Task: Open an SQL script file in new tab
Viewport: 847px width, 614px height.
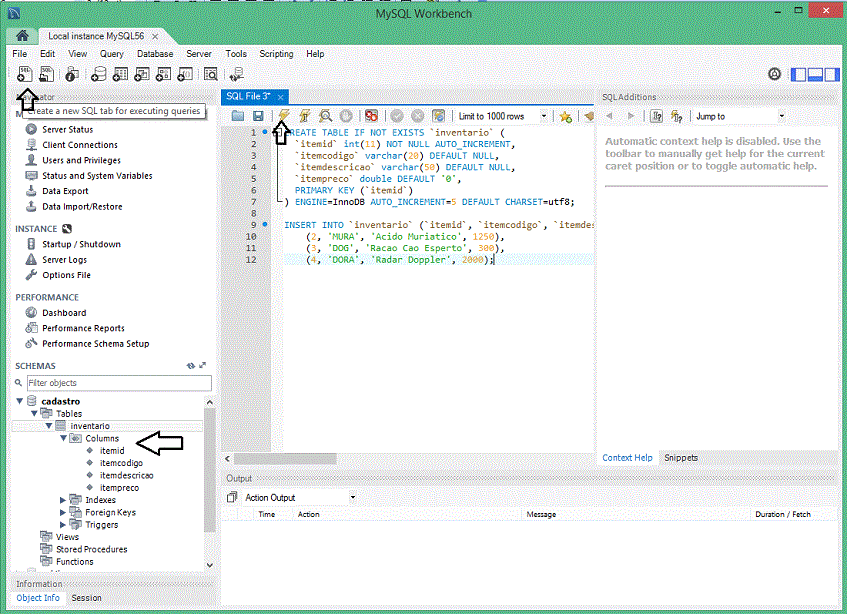Action: [x=46, y=74]
